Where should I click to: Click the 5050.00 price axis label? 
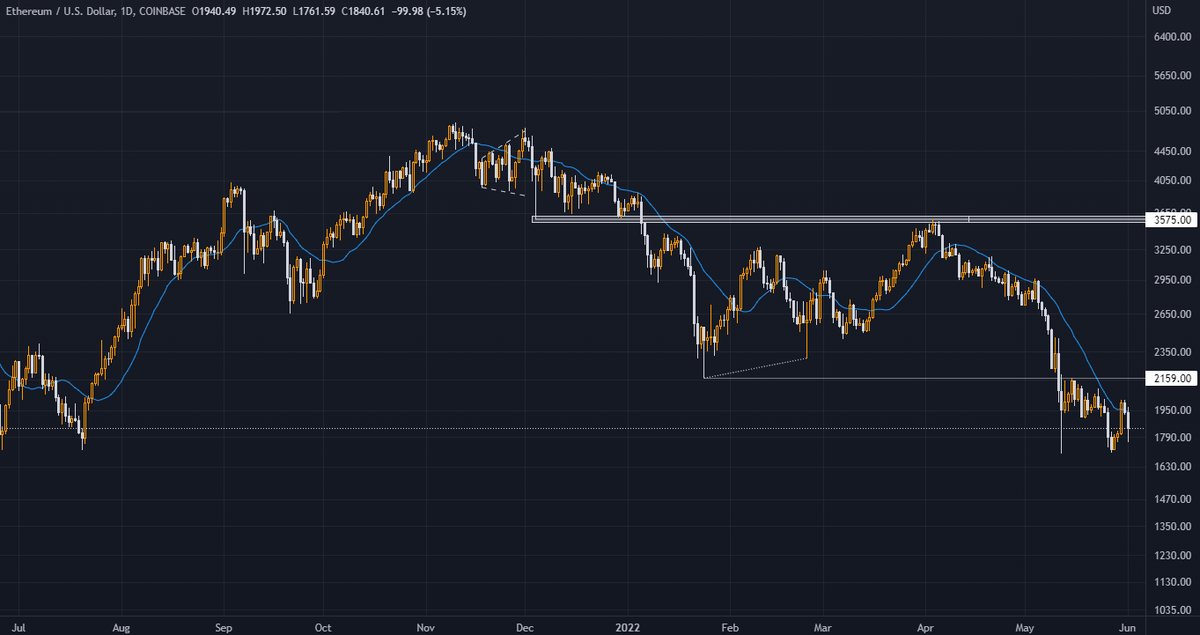coord(1171,111)
